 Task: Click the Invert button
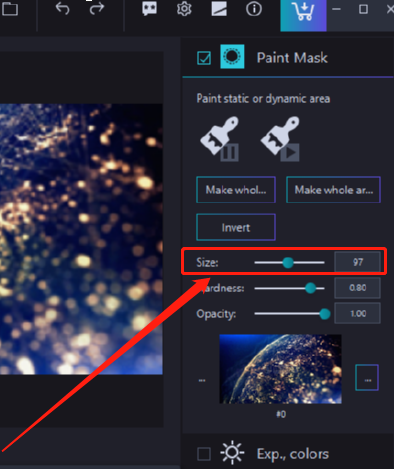tap(236, 227)
